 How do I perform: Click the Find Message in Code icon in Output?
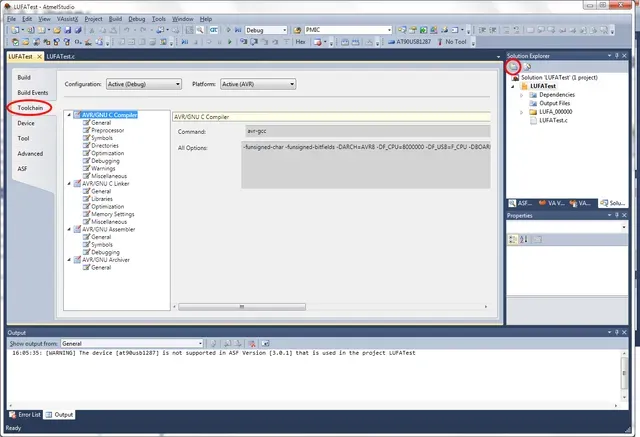(x=213, y=344)
